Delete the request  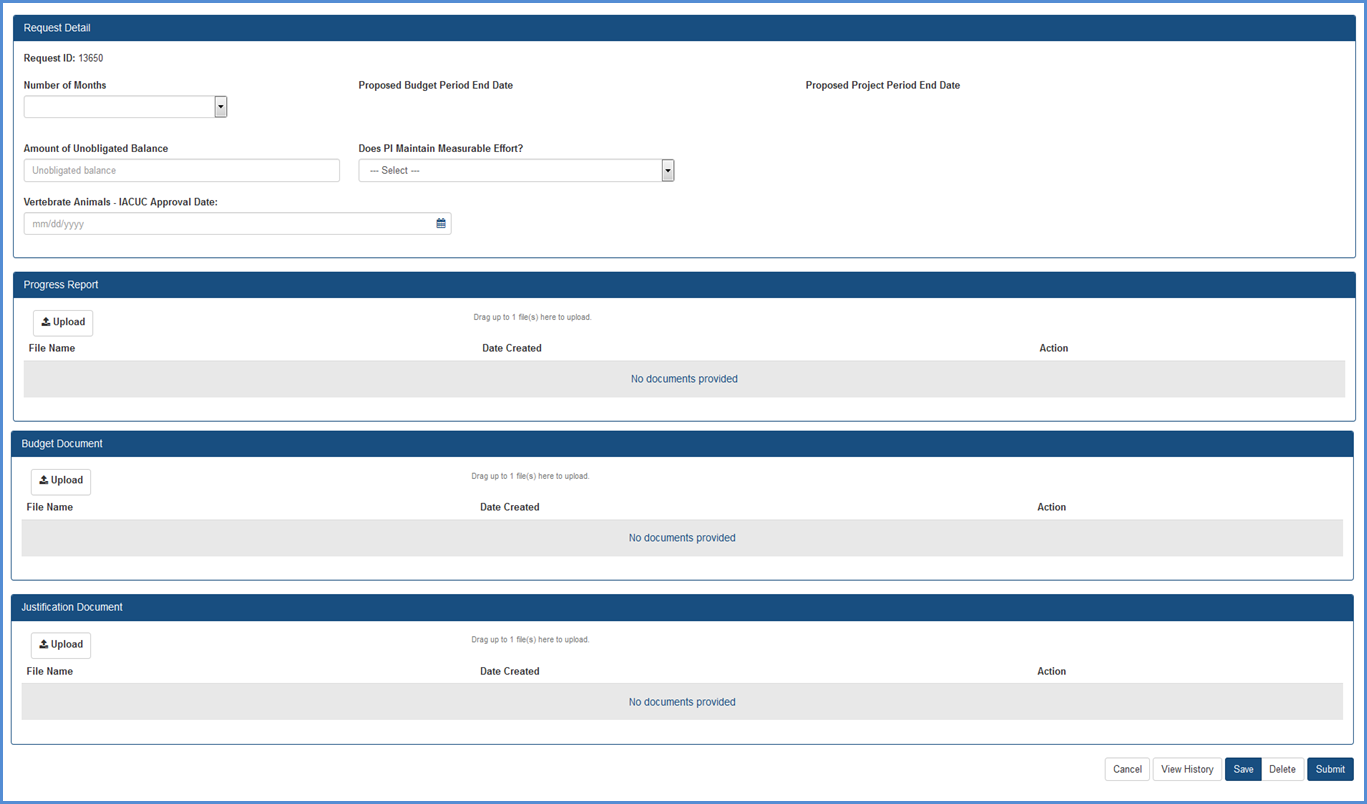(1282, 769)
